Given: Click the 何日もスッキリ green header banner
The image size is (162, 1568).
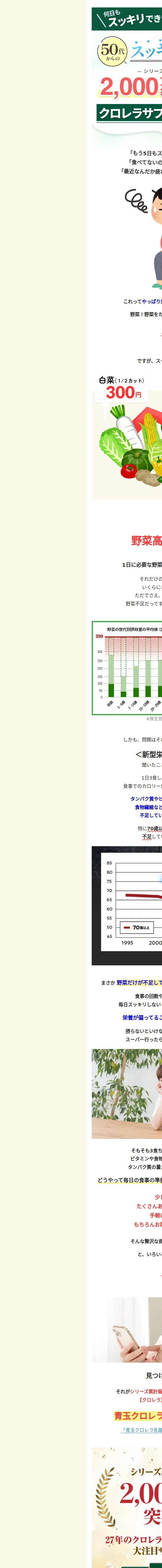Looking at the screenshot, I should 127,19.
